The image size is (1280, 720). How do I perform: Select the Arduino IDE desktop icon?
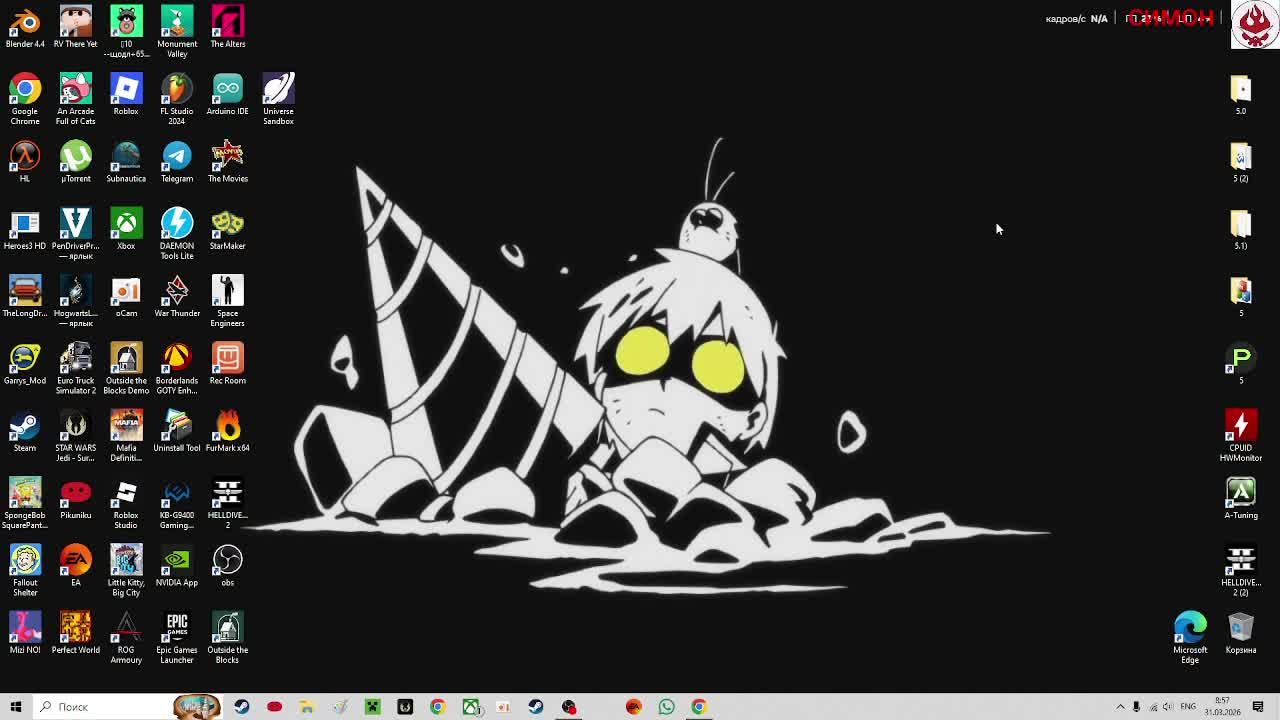[227, 94]
